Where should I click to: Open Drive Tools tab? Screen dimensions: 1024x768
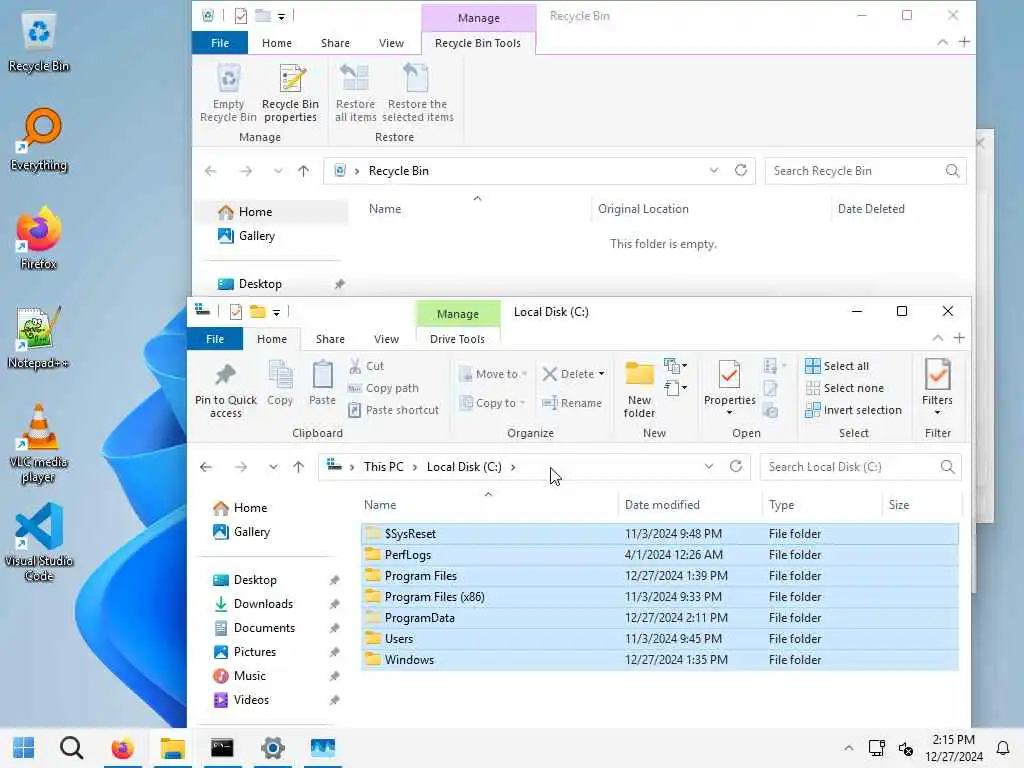457,339
